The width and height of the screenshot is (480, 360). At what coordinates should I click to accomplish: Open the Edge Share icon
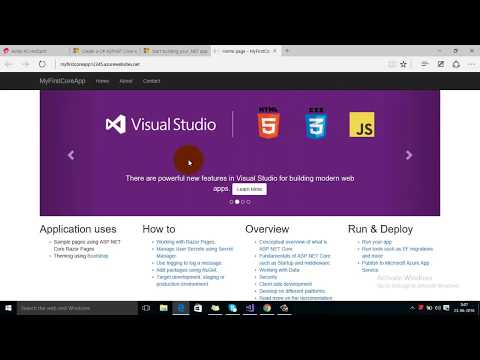456,64
